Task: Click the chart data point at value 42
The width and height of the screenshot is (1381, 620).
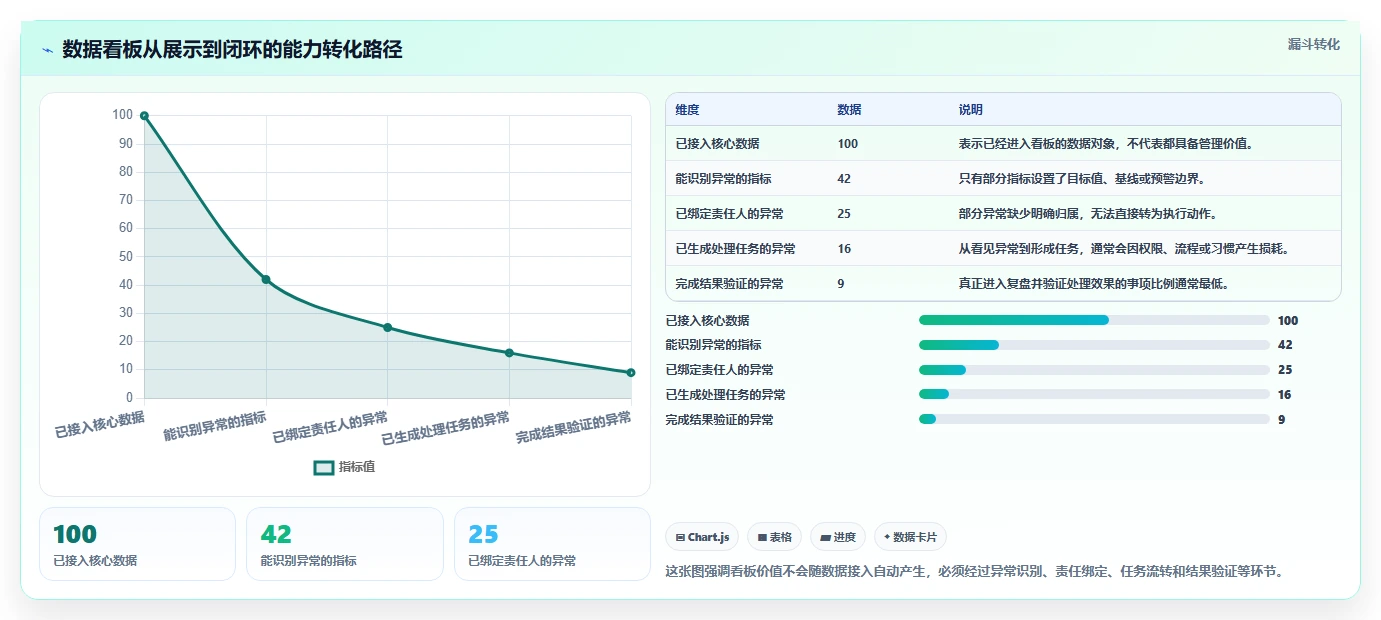Action: pyautogui.click(x=266, y=279)
